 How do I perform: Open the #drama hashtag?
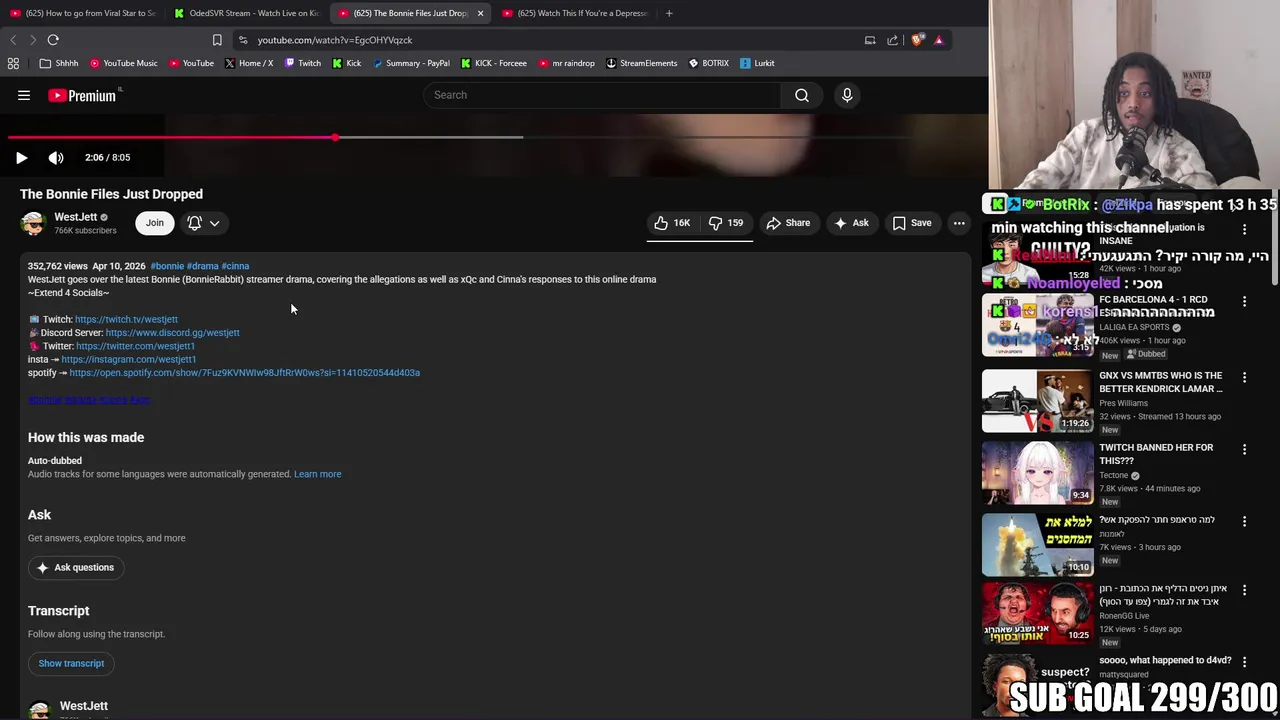pos(202,266)
